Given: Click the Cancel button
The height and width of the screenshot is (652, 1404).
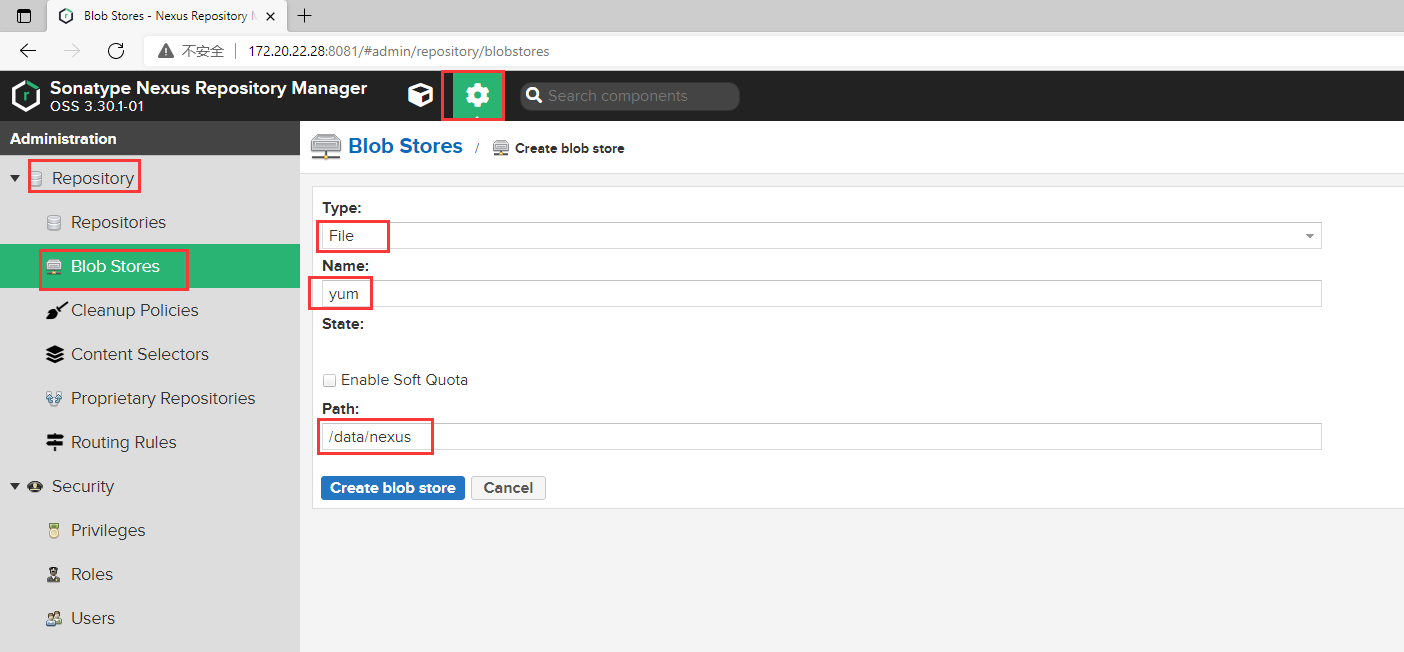Looking at the screenshot, I should (x=508, y=488).
